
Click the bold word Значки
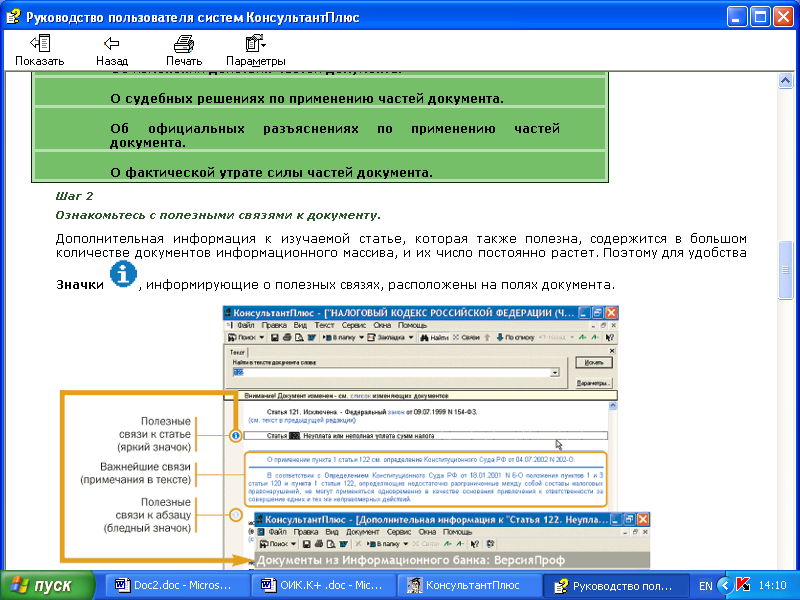click(80, 285)
